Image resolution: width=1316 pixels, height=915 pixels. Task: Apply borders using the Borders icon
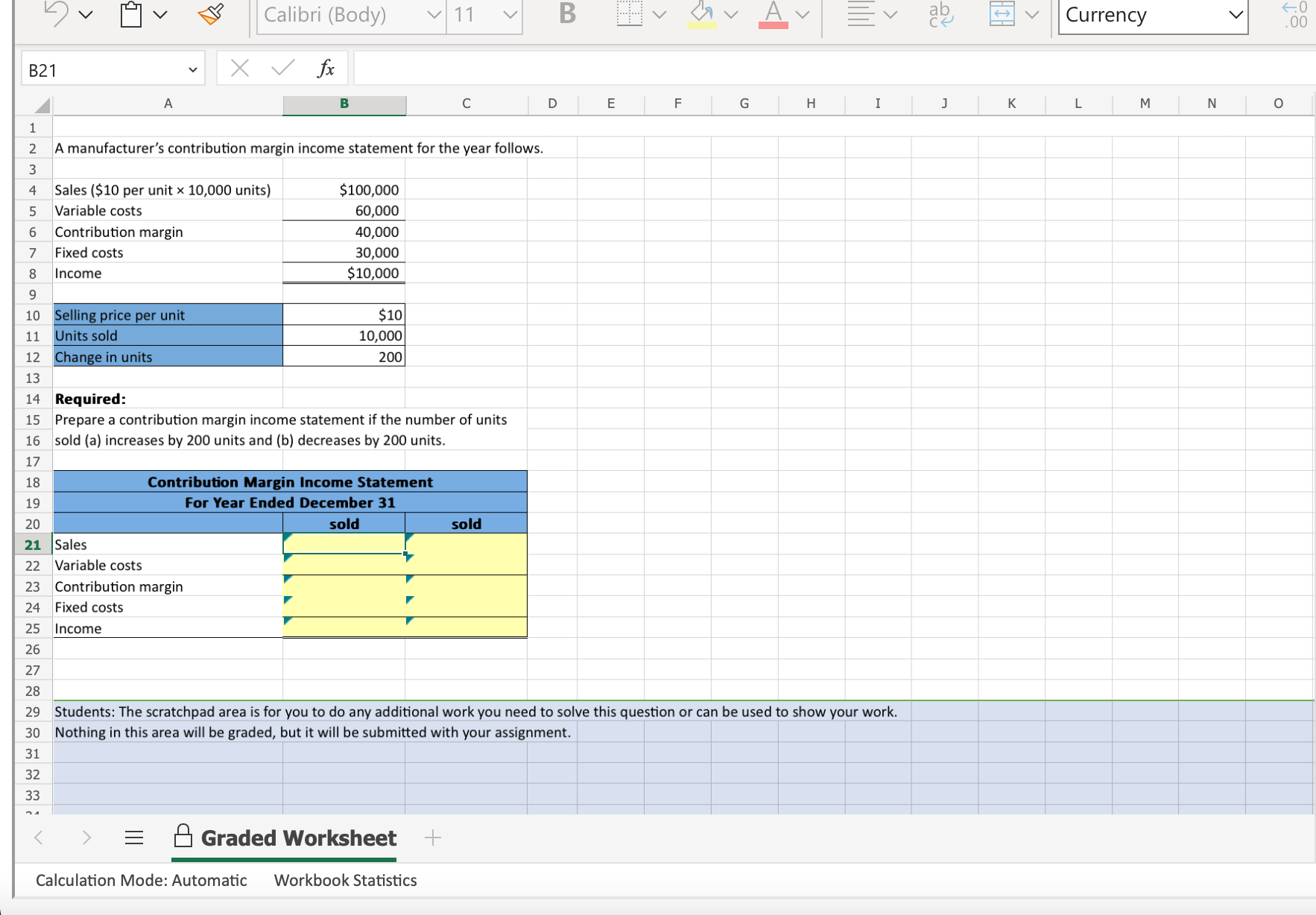pyautogui.click(x=630, y=15)
